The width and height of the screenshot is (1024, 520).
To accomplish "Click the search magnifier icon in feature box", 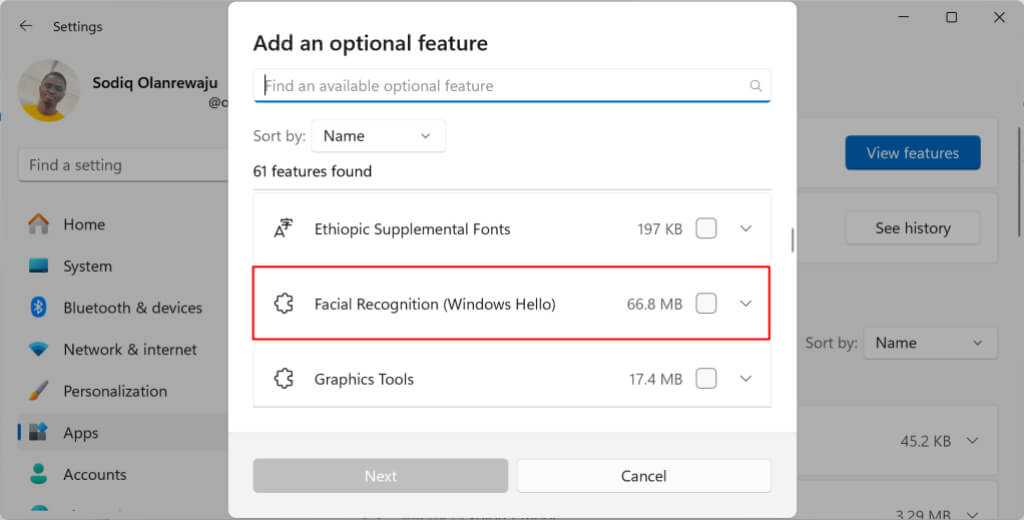I will pos(756,86).
